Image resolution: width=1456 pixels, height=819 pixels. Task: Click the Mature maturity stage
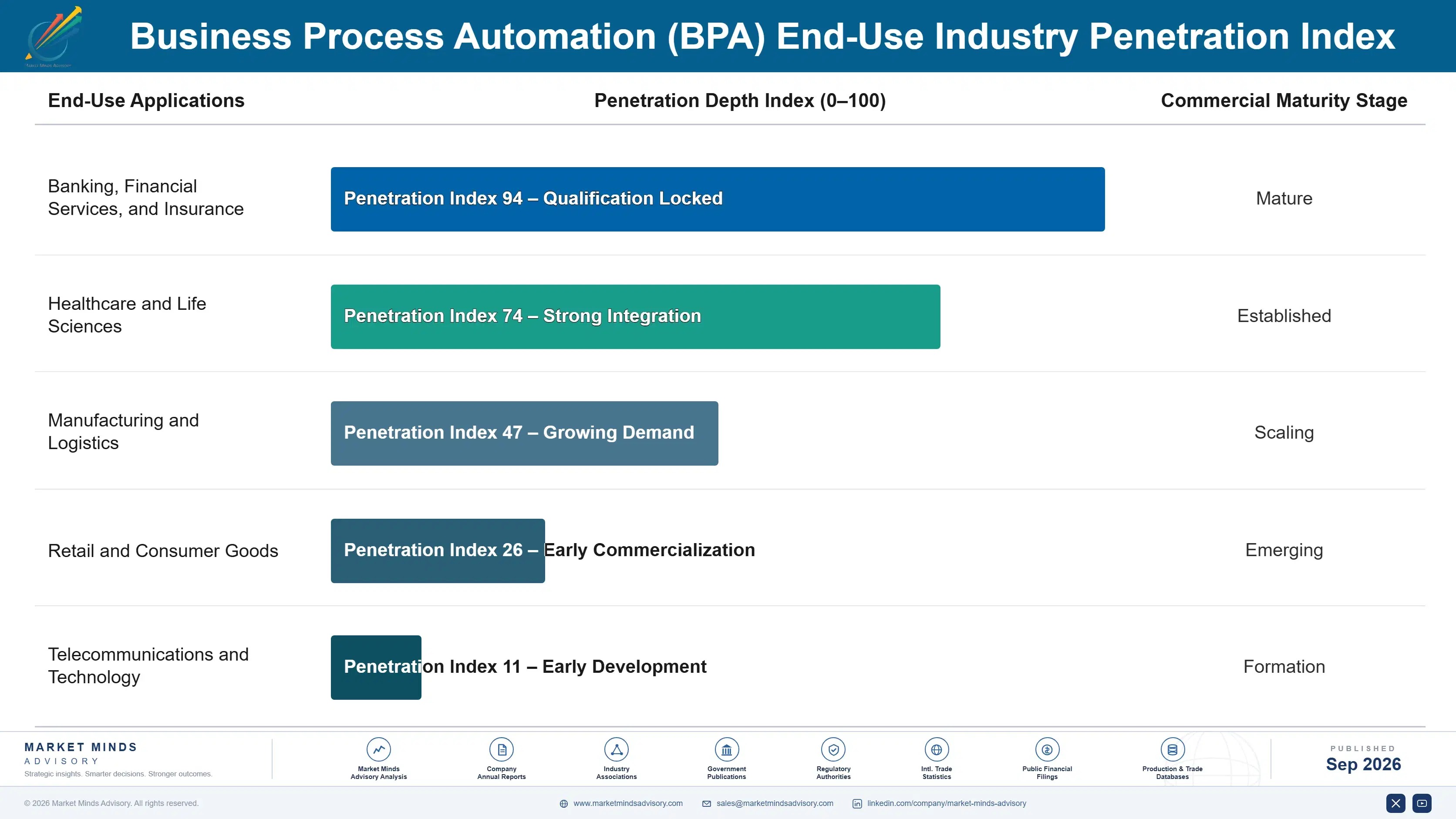pos(1284,198)
